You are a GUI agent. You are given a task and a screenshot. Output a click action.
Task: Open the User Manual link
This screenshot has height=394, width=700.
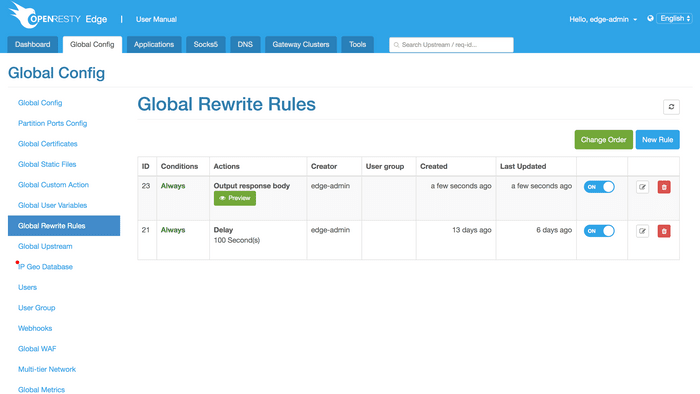point(156,19)
